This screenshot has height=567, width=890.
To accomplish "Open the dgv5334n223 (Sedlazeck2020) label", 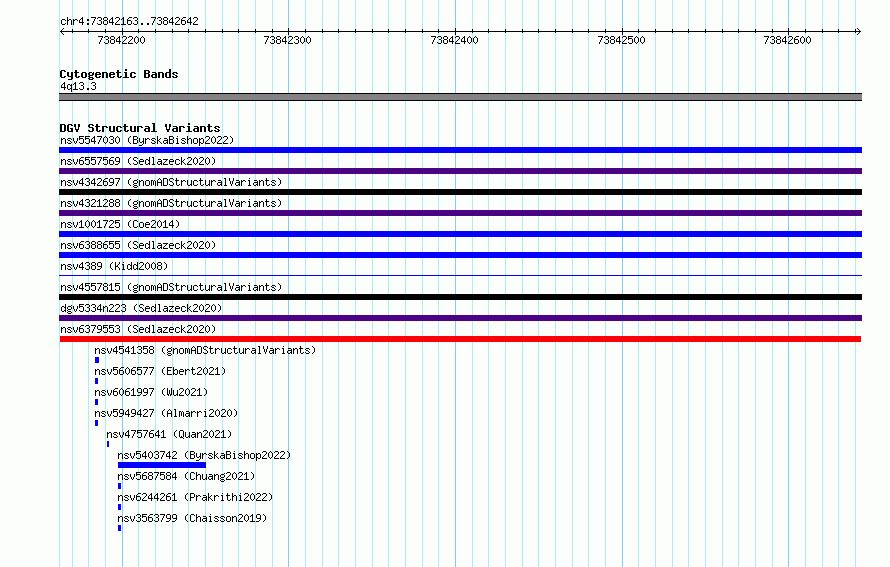I will pos(141,308).
